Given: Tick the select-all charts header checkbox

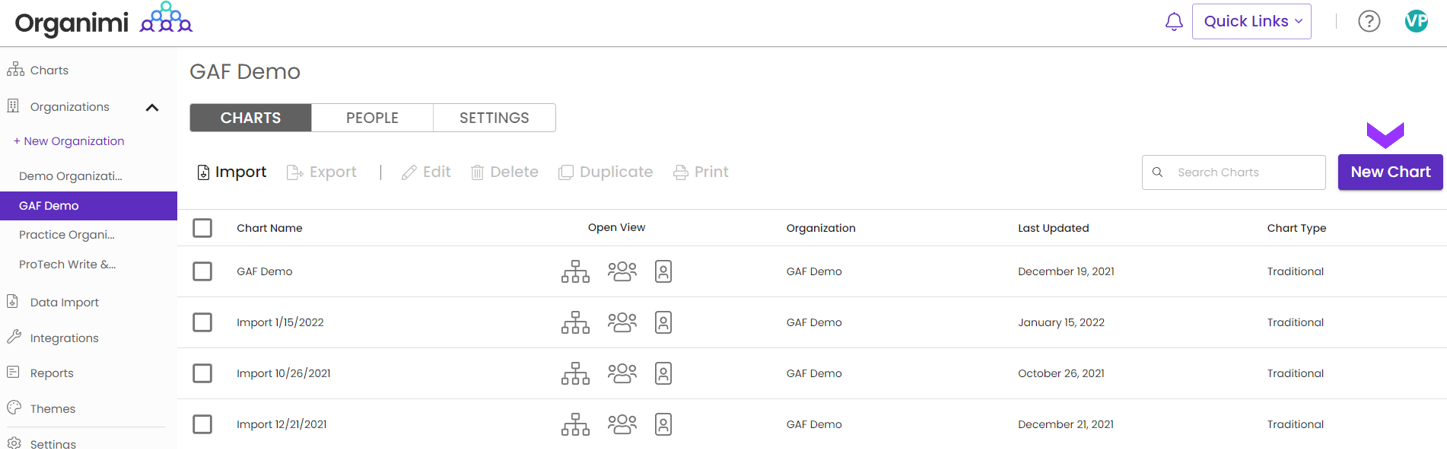Looking at the screenshot, I should tap(202, 228).
